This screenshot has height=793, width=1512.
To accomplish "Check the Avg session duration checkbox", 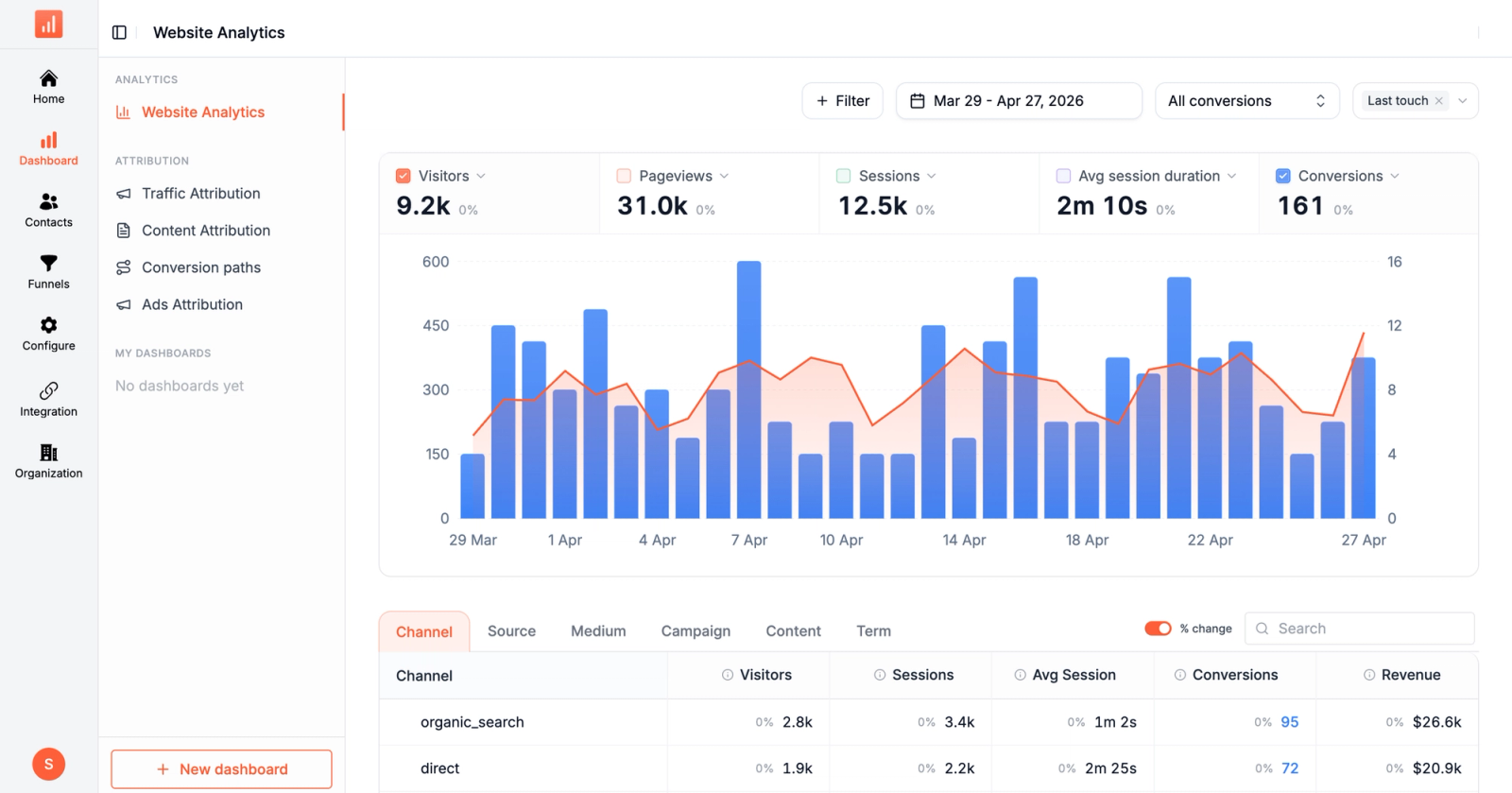I will click(x=1063, y=176).
